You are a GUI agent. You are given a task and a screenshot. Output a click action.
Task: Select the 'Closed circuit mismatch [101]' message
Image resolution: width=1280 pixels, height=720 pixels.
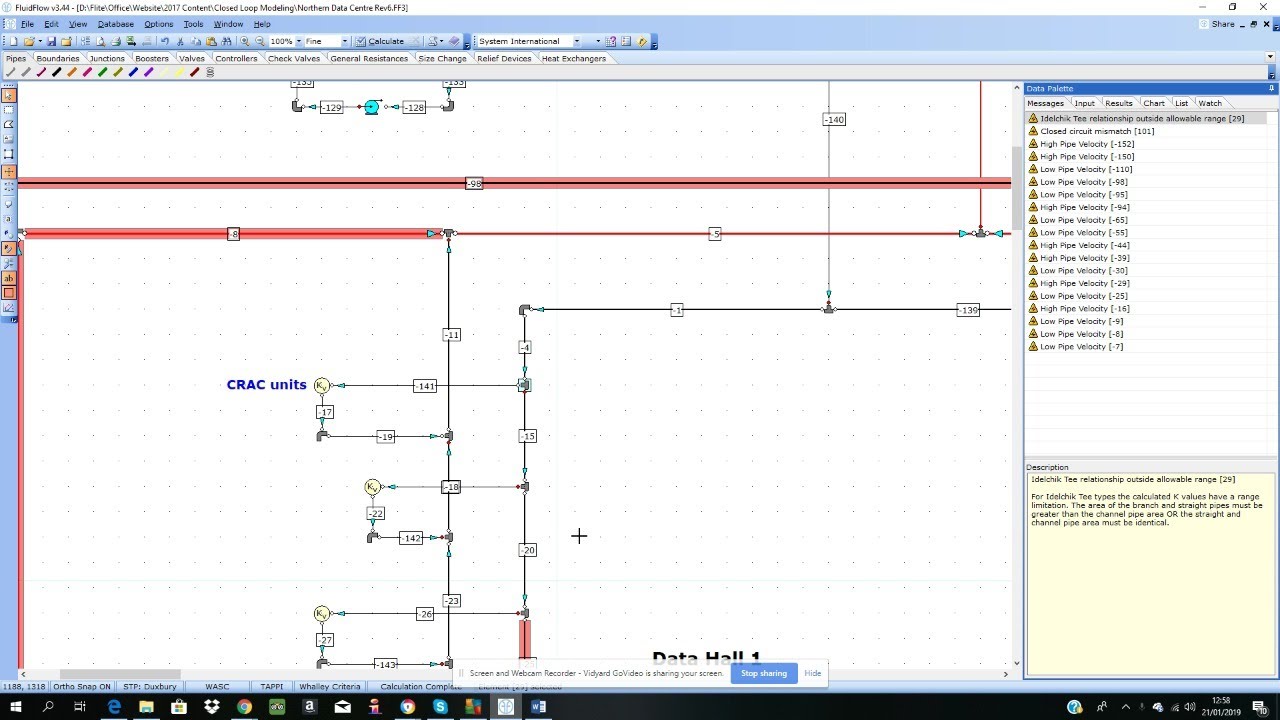coord(1097,131)
